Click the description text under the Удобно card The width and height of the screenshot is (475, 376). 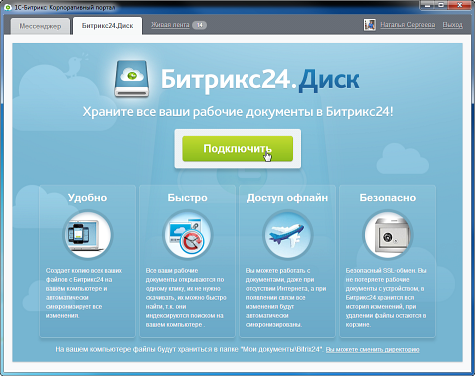pos(84,293)
